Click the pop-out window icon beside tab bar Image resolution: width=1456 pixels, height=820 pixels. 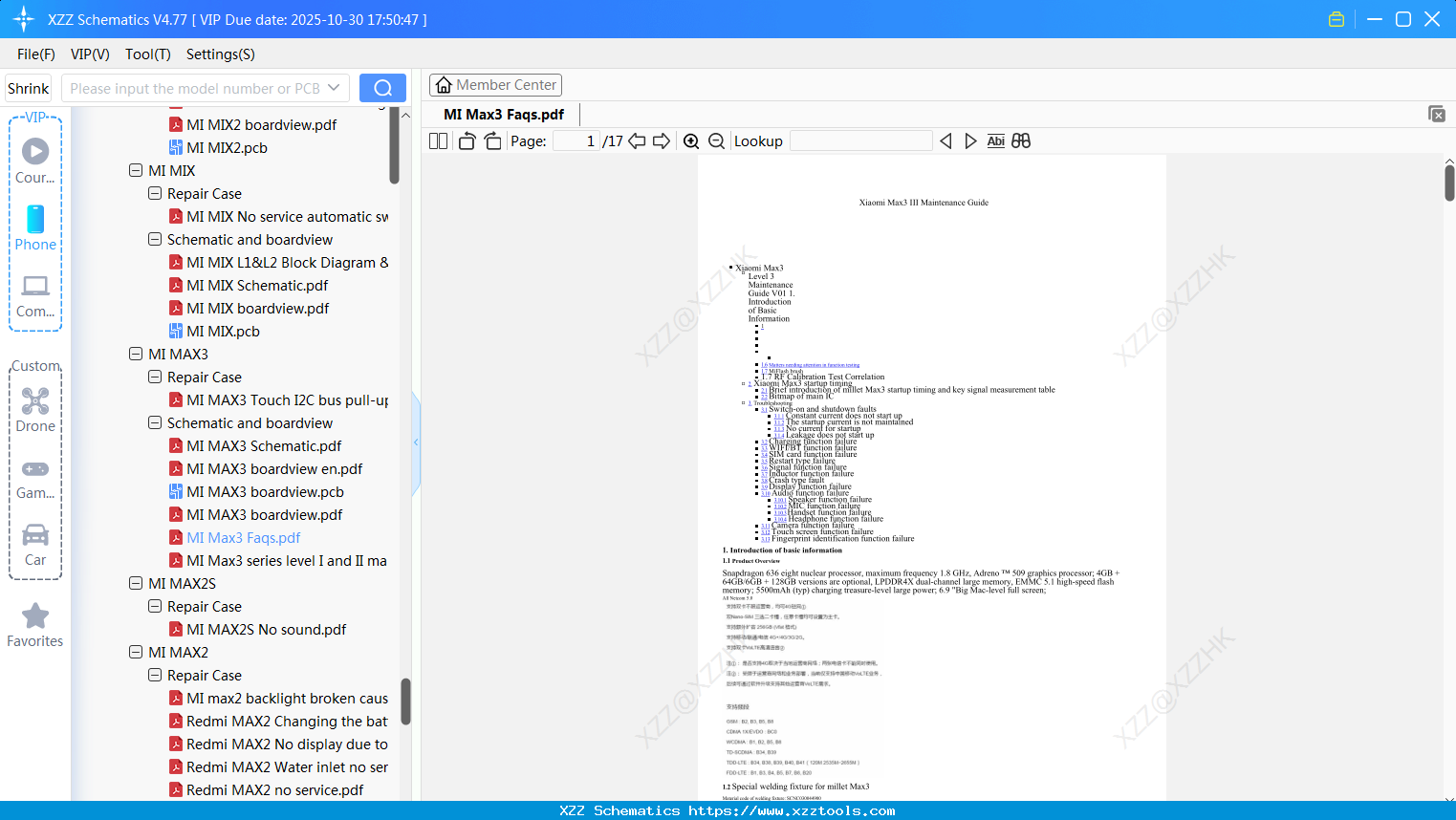click(1437, 114)
